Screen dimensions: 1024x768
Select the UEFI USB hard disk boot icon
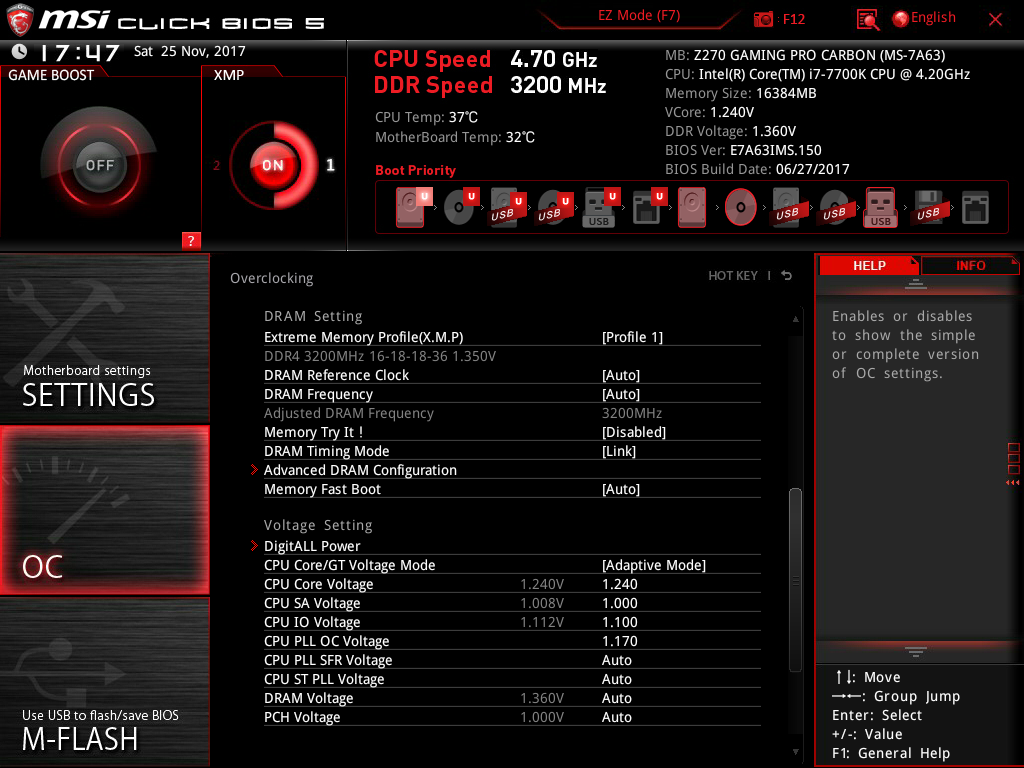506,207
